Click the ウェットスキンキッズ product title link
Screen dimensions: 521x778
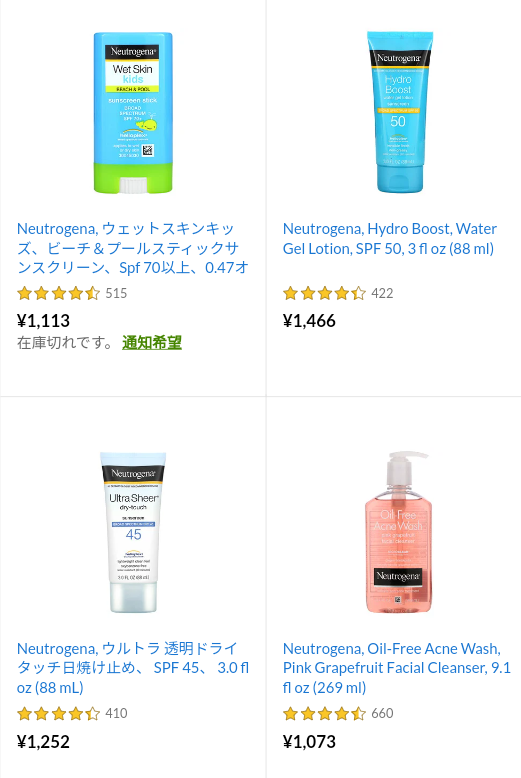click(133, 248)
